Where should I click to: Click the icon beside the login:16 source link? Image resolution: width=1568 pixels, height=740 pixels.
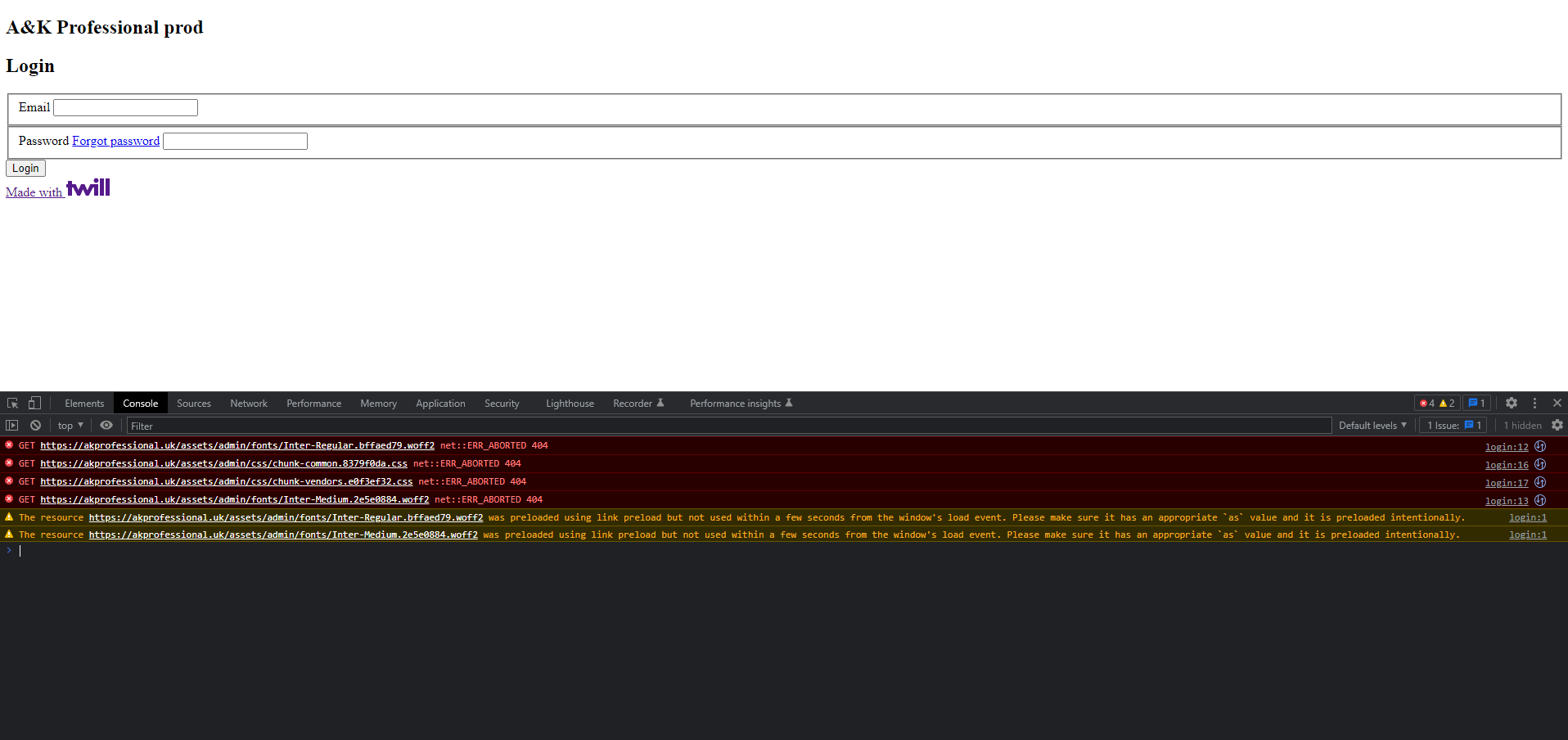point(1540,464)
